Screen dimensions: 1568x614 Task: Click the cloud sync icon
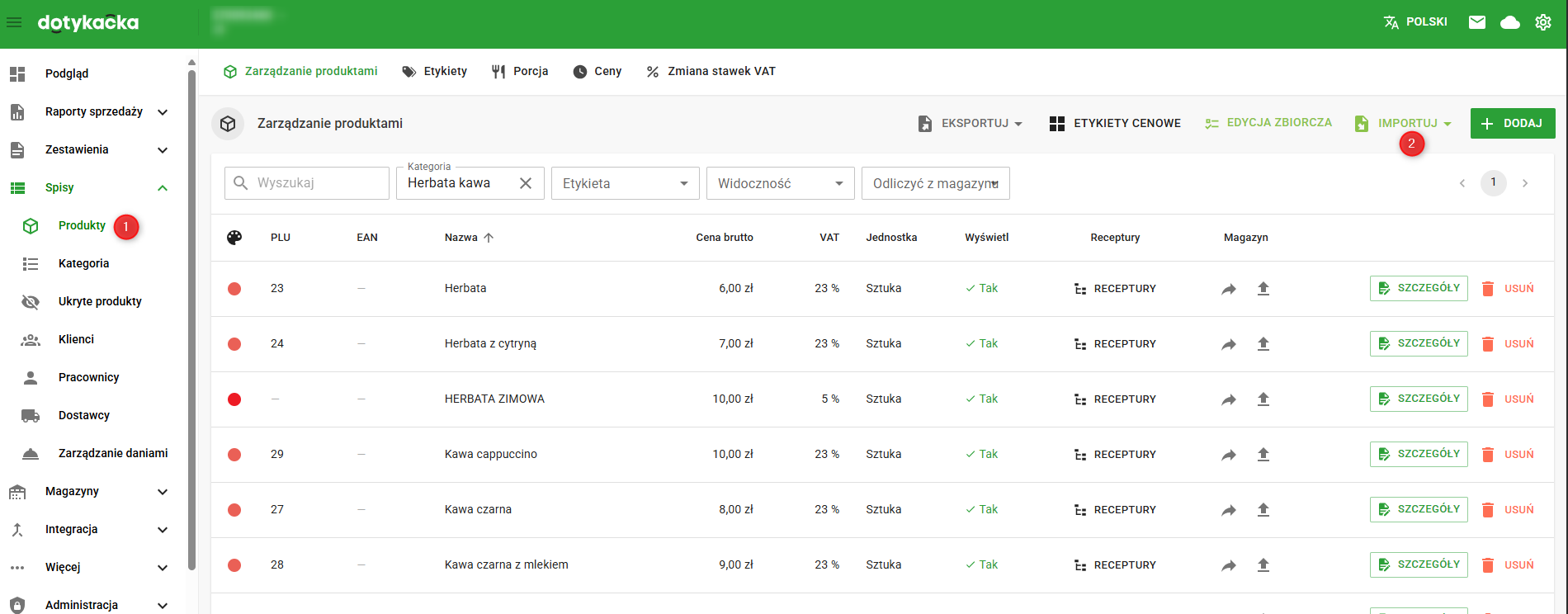tap(1510, 22)
